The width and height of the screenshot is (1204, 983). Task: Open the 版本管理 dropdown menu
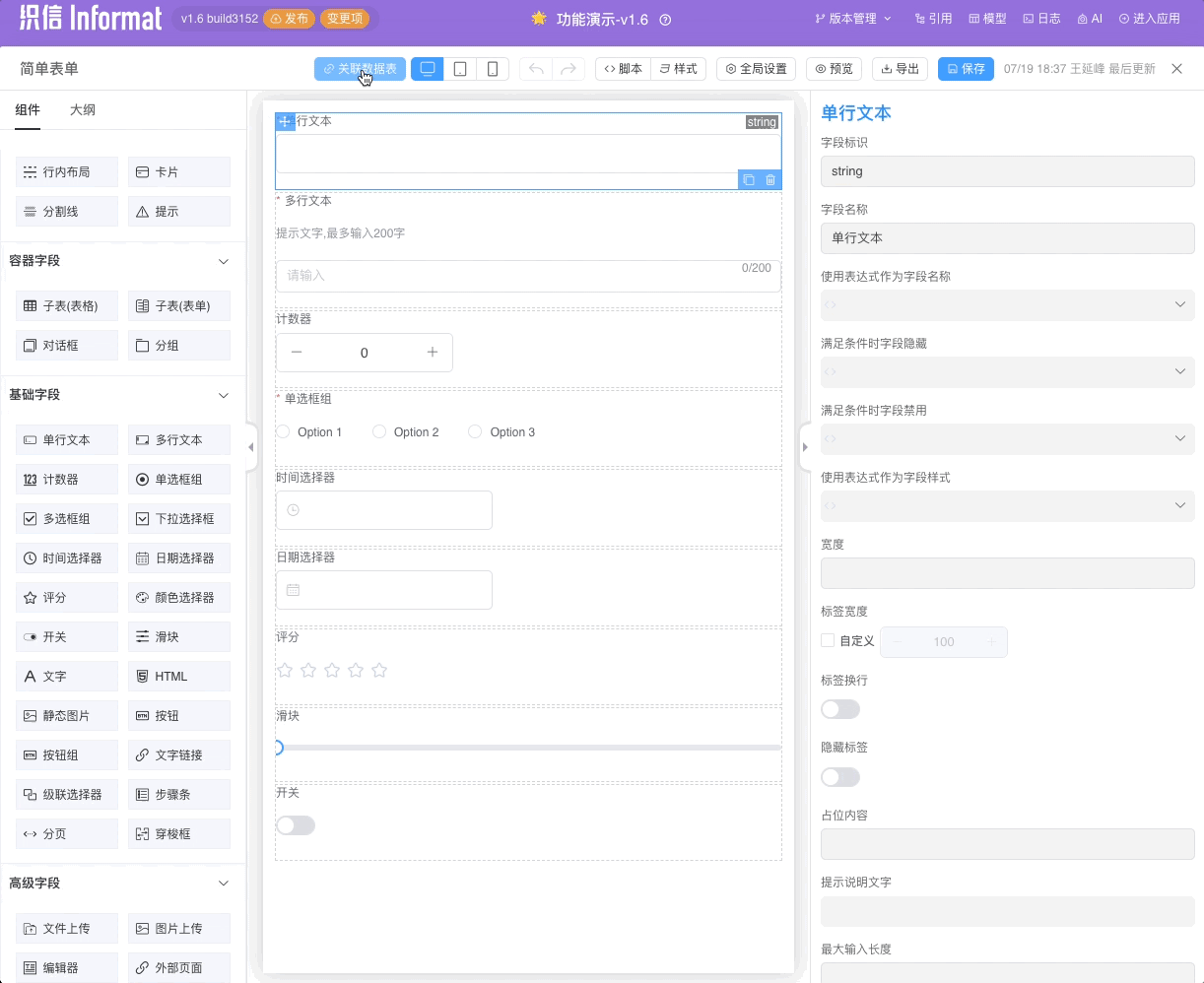852,17
